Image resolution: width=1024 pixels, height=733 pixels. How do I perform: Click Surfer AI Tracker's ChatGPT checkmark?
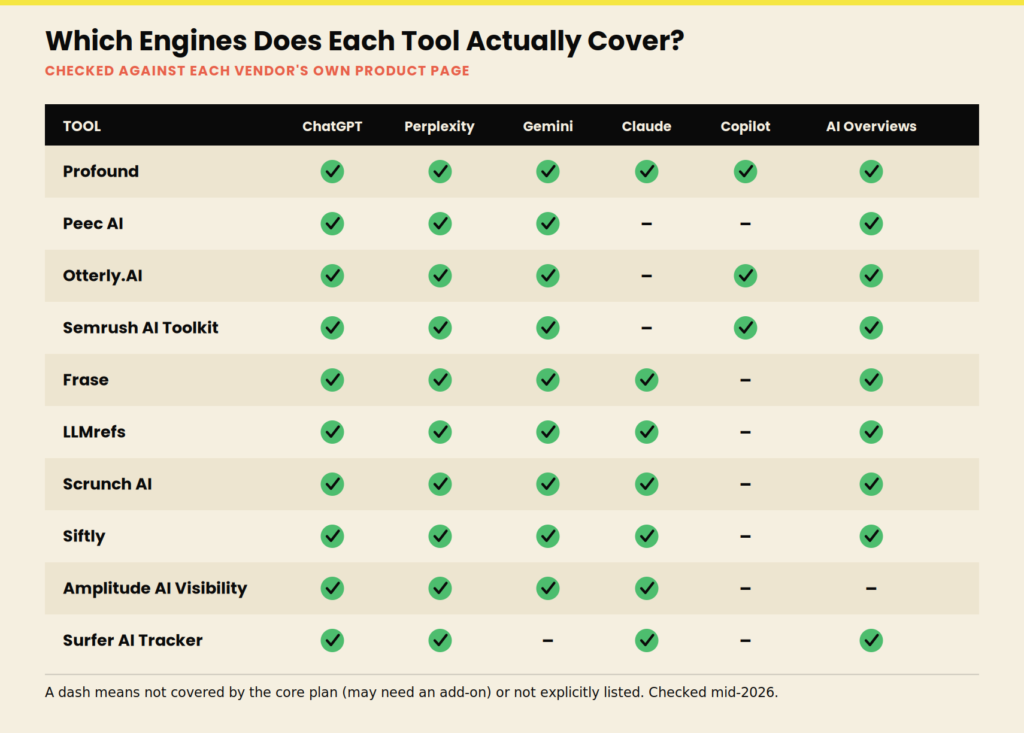tap(332, 640)
